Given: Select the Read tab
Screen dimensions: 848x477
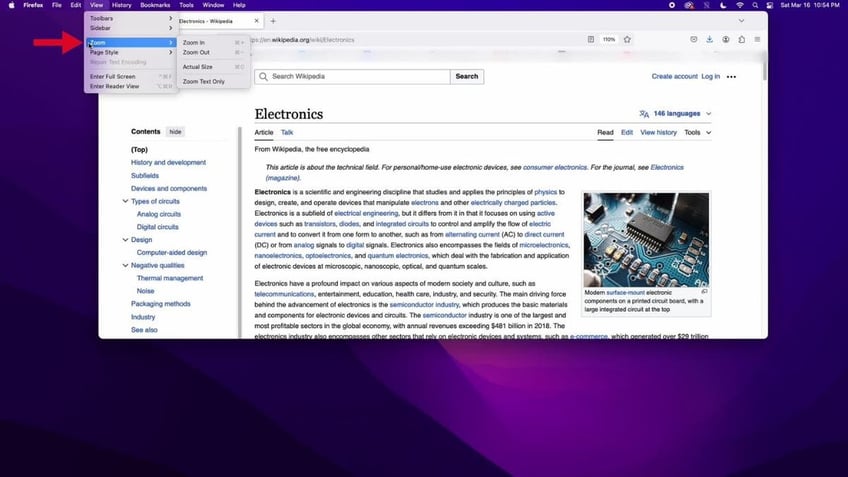Looking at the screenshot, I should coord(605,132).
